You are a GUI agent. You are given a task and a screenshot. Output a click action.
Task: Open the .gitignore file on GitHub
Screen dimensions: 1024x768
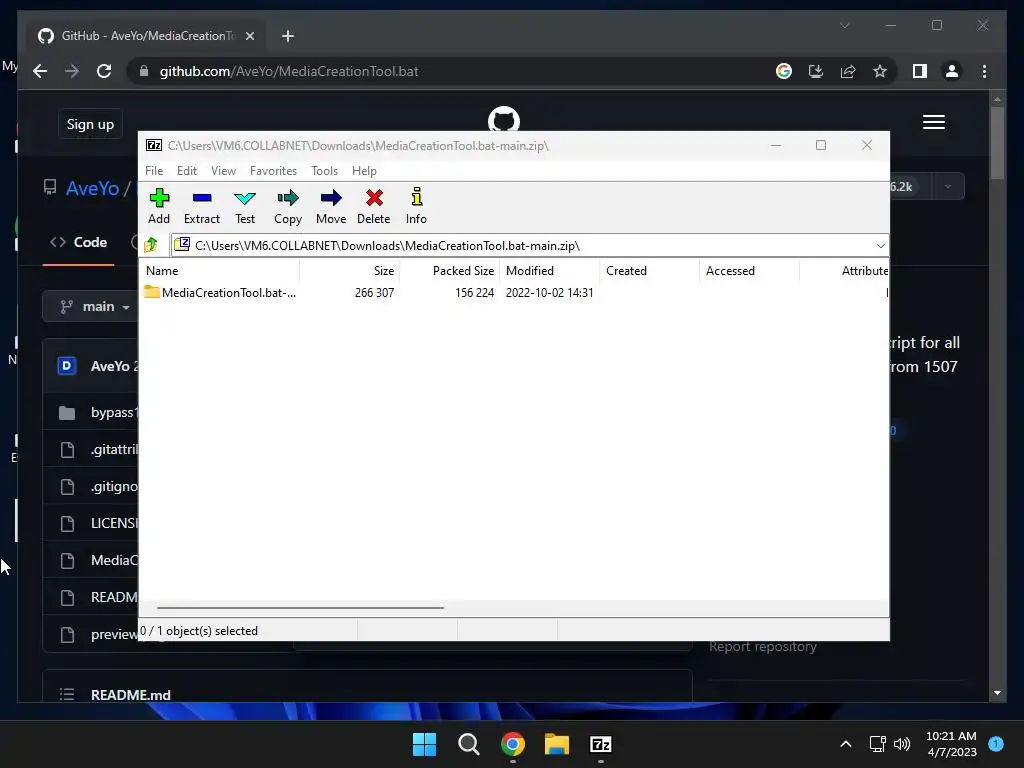(x=114, y=487)
